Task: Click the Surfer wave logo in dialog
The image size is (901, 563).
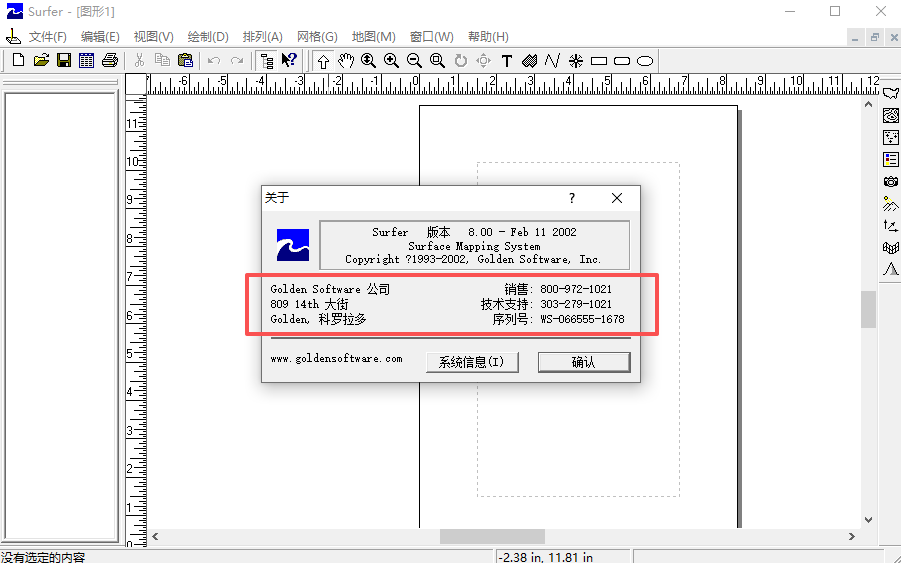Action: click(x=293, y=245)
